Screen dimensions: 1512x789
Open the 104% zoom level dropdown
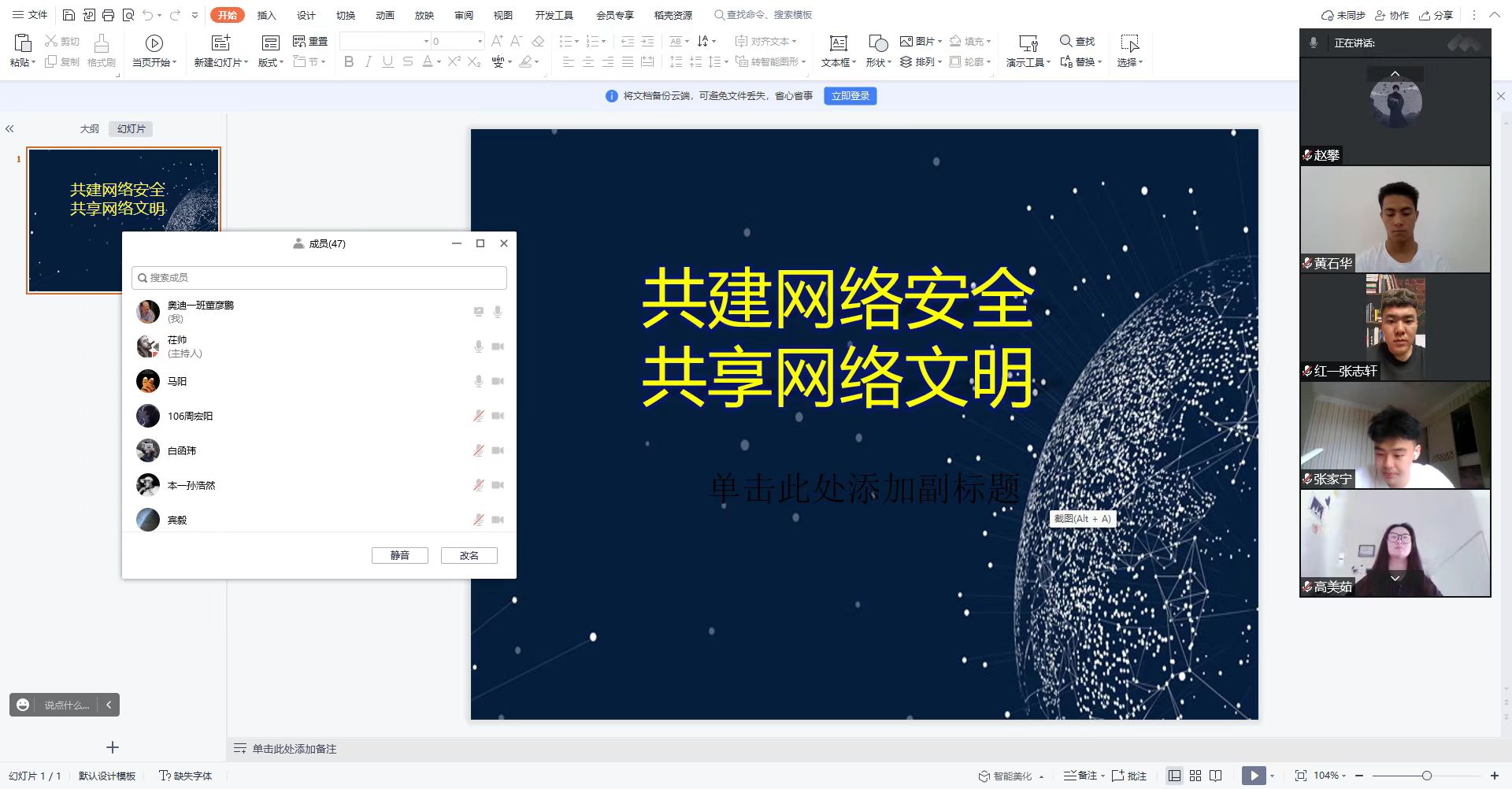click(1330, 776)
